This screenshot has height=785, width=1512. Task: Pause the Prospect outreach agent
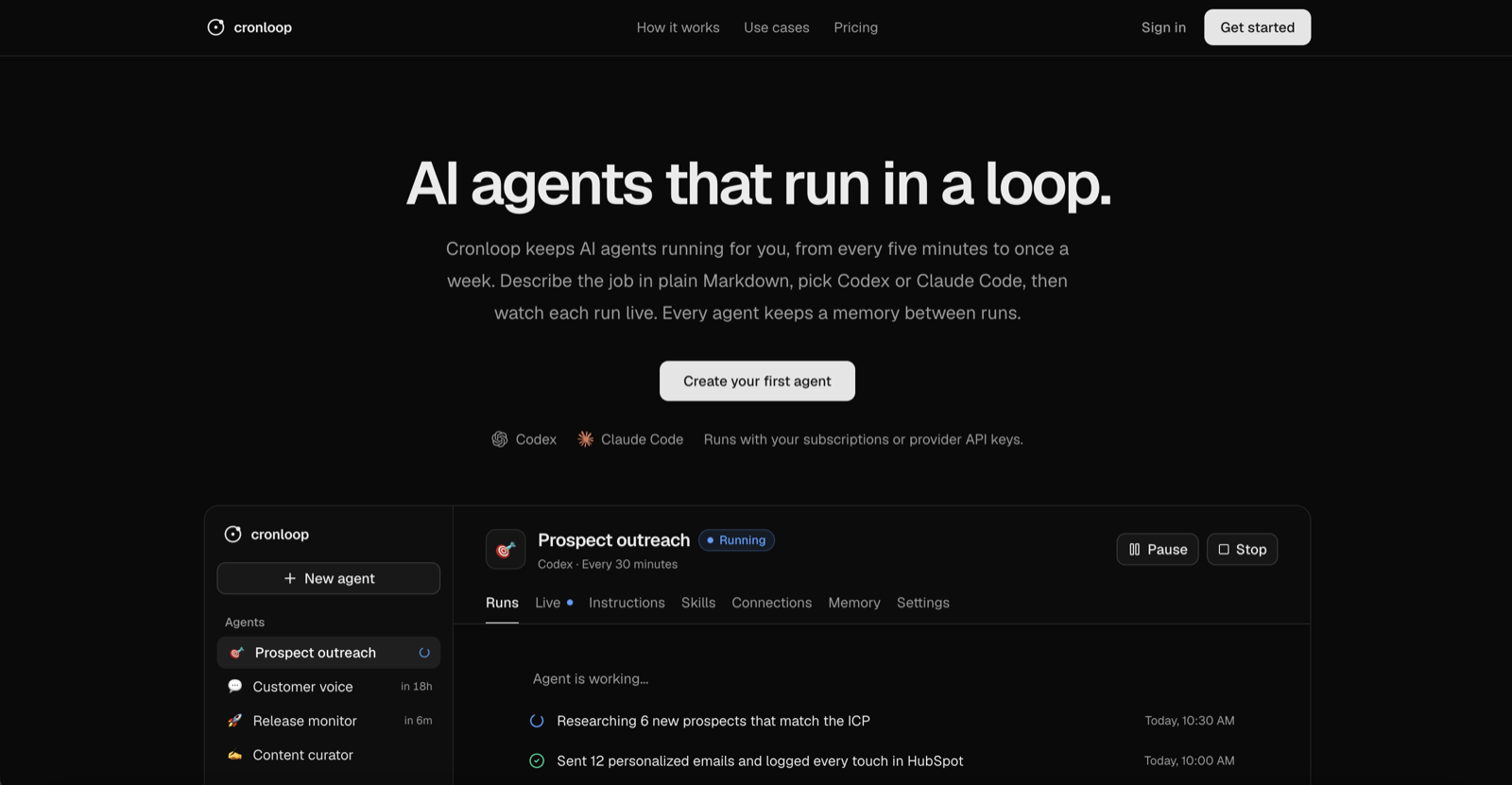tap(1157, 550)
